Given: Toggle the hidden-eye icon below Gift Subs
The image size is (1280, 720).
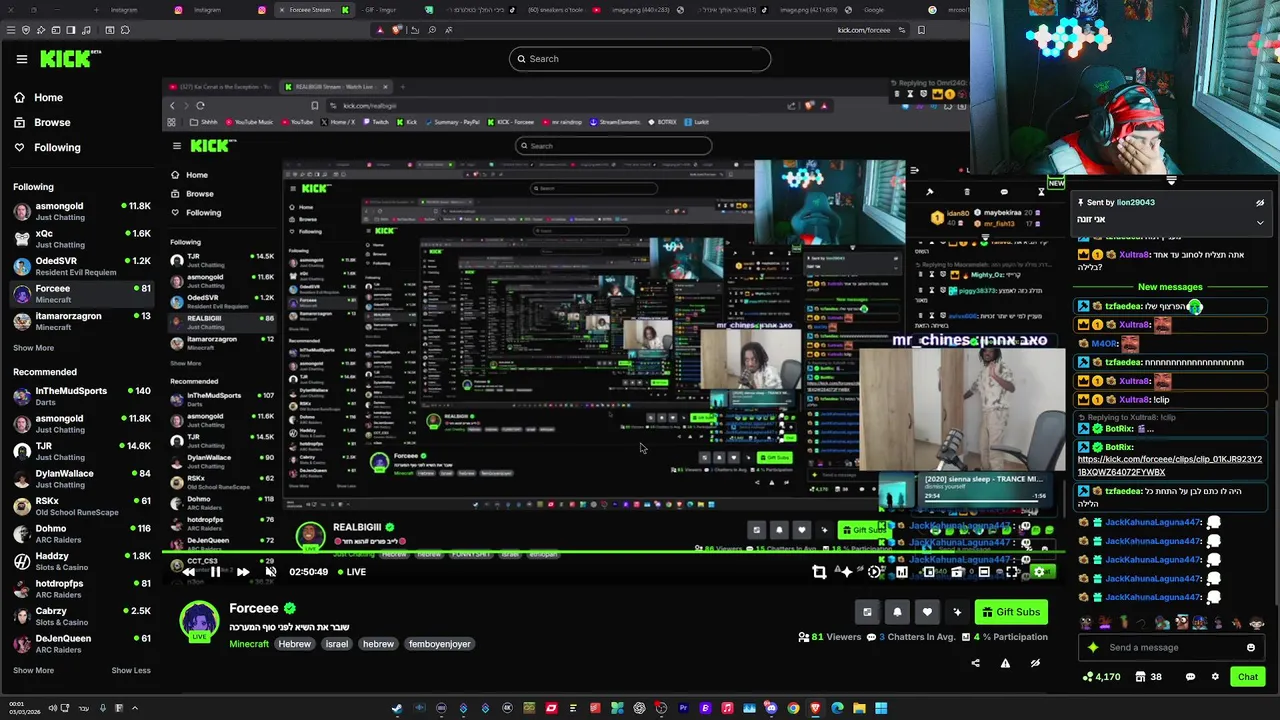Looking at the screenshot, I should click(1035, 662).
